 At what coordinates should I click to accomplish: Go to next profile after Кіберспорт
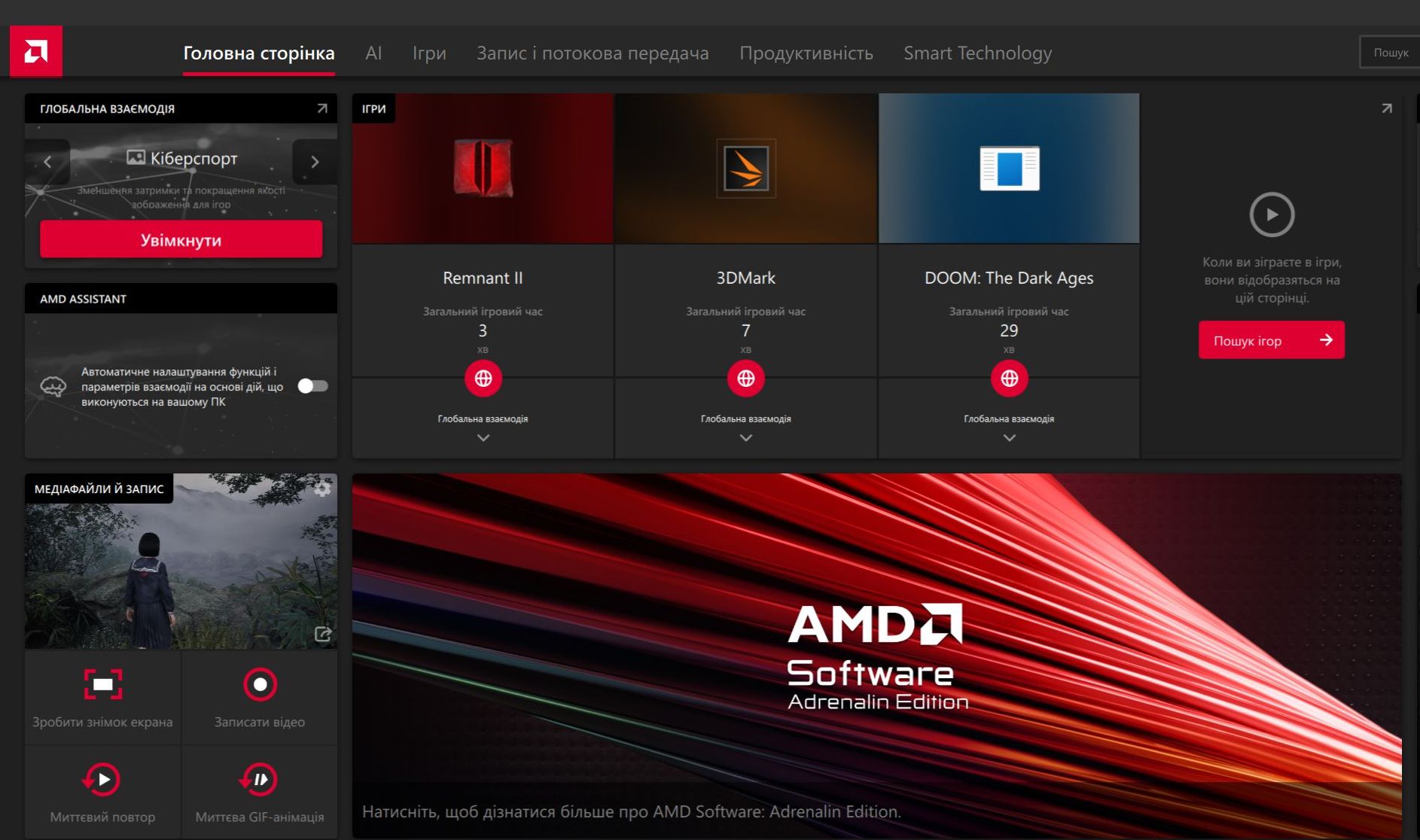(315, 162)
